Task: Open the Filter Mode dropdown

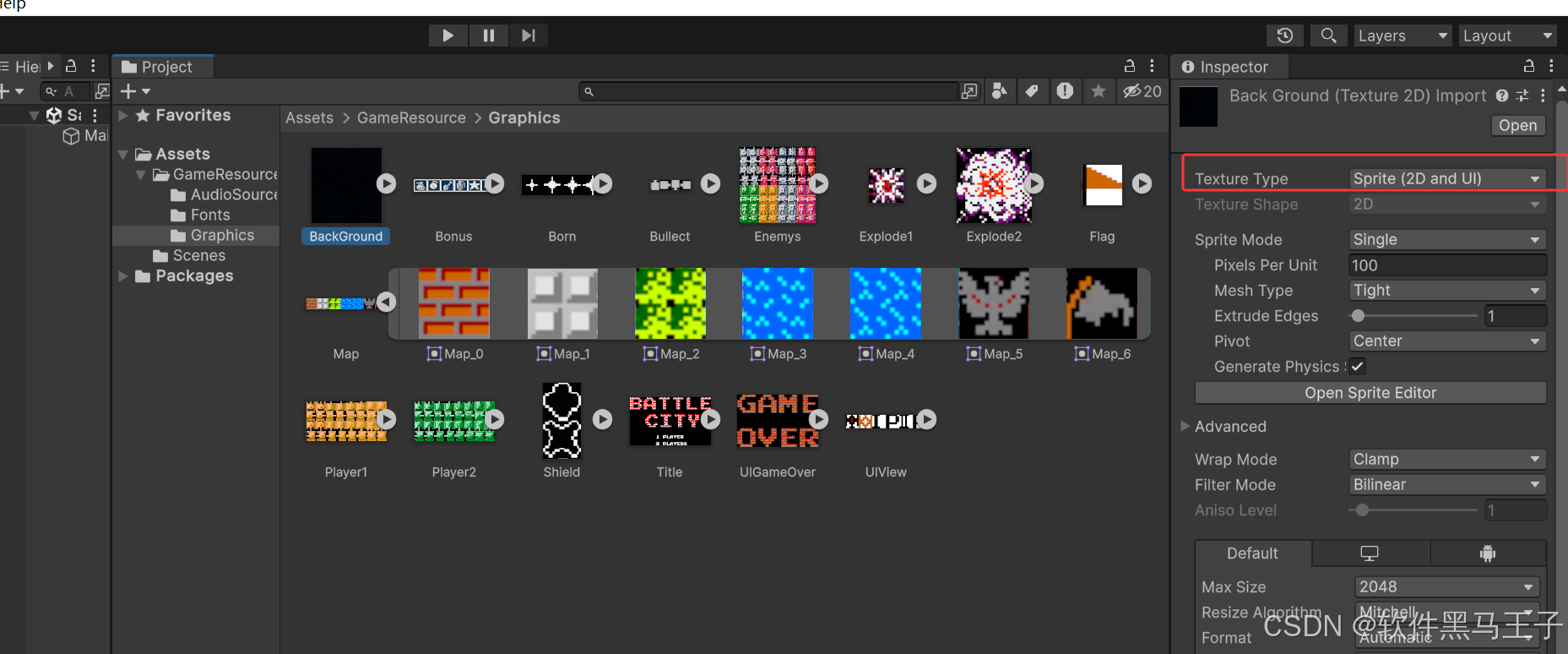Action: pos(1447,485)
